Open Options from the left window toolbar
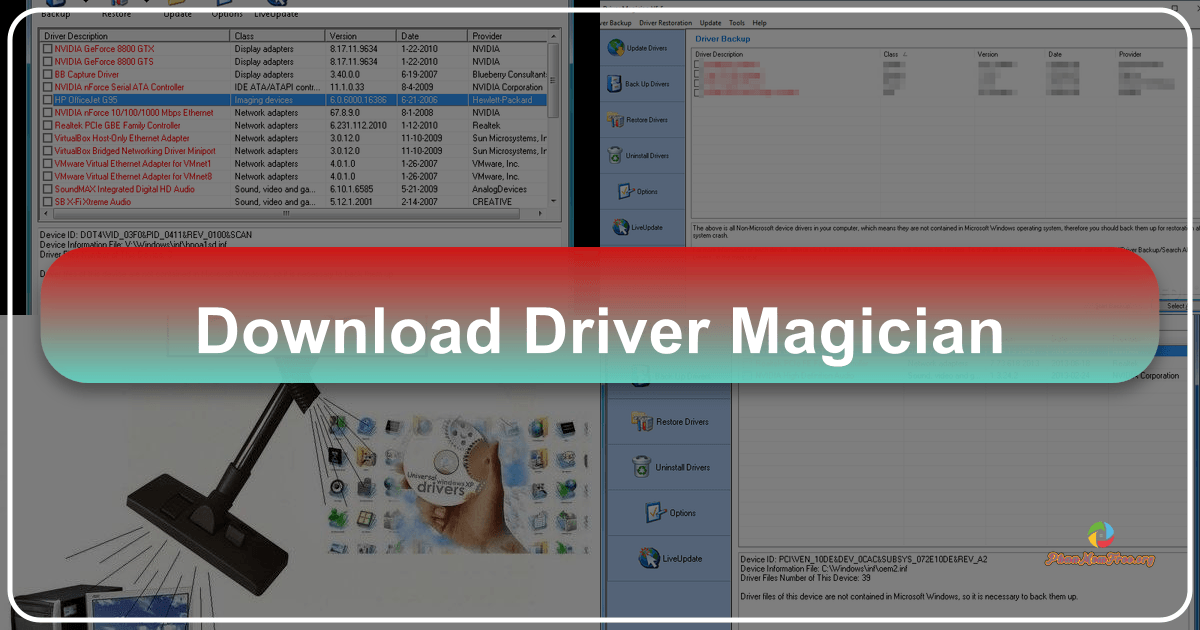1200x630 pixels. [227, 6]
